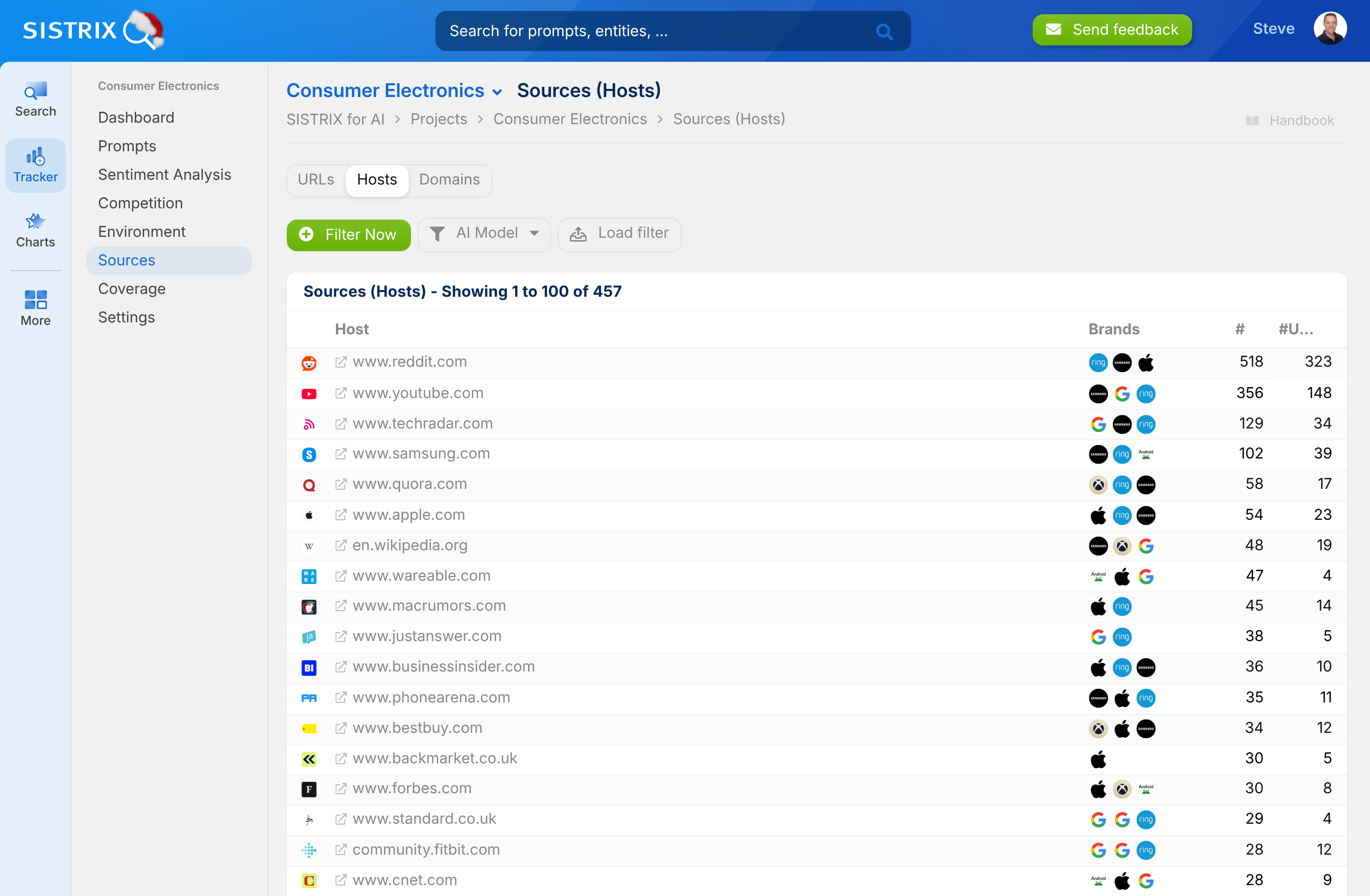Switch to the URLs tab

pyautogui.click(x=315, y=180)
